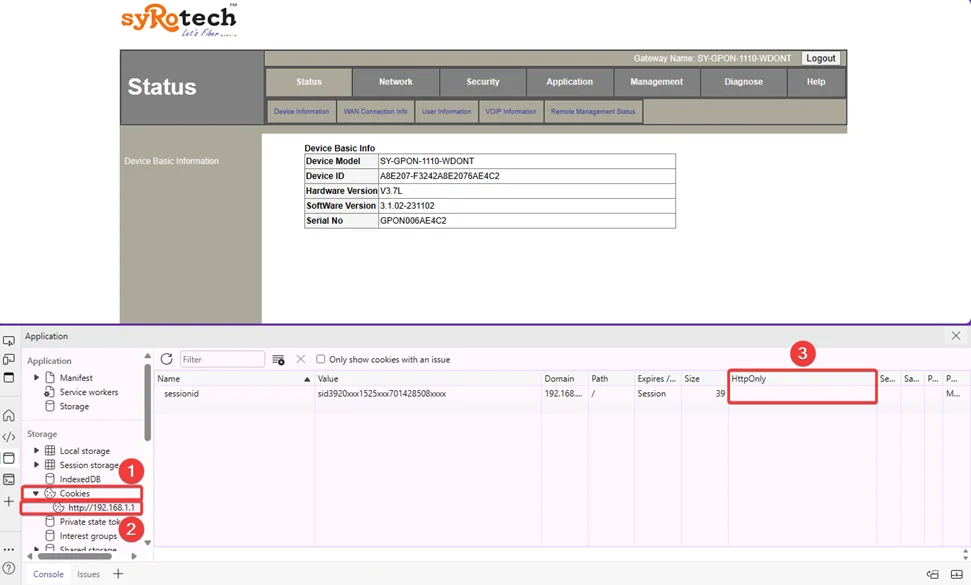Open the three-dot customize DevTools menu
The image size is (971, 585).
(x=9, y=550)
